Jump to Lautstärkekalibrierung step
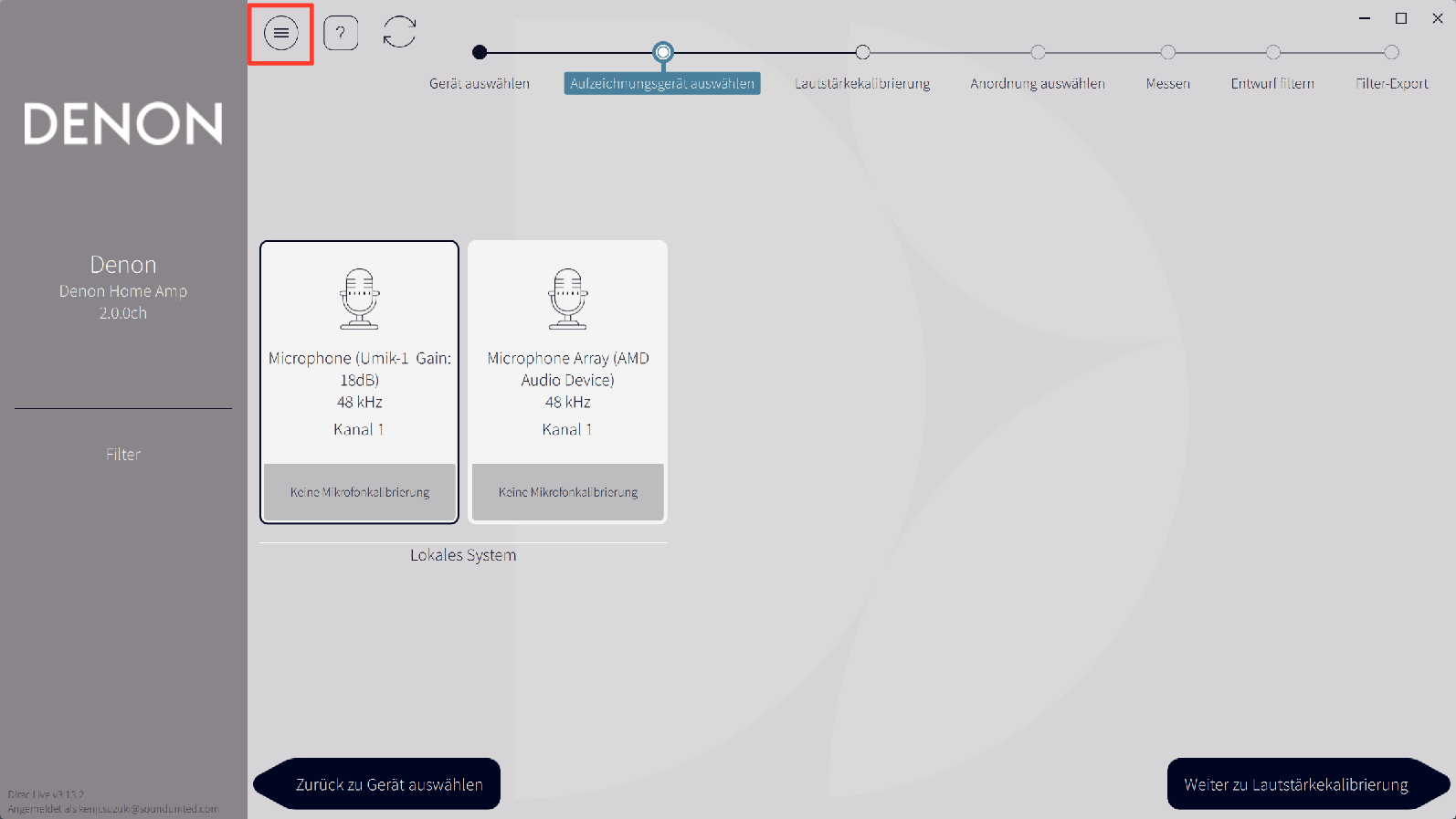This screenshot has height=819, width=1456. (x=862, y=83)
